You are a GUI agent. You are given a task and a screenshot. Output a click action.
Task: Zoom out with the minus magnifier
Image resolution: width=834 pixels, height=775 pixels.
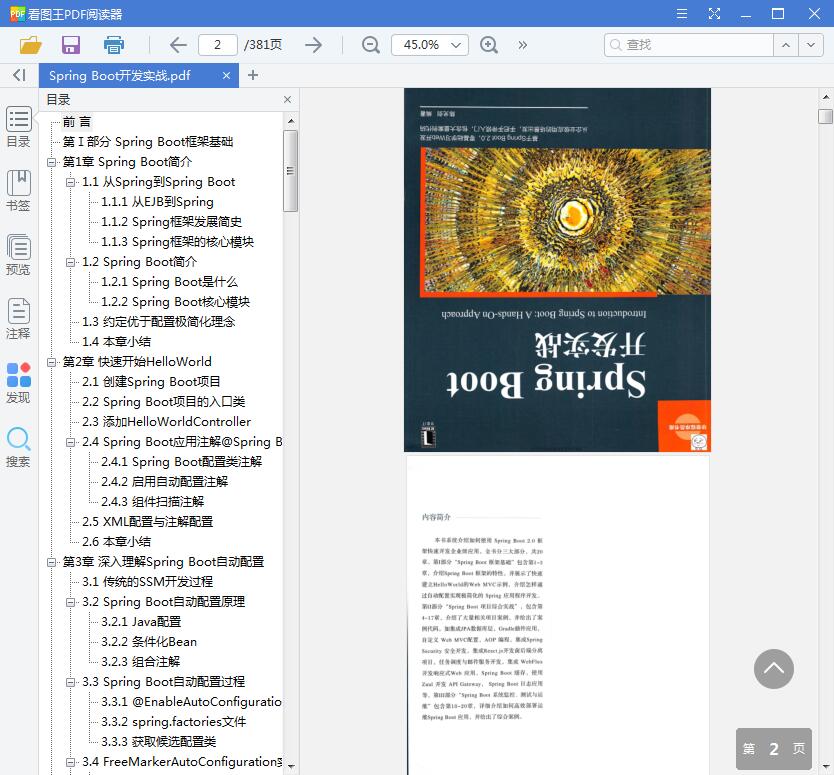point(371,45)
